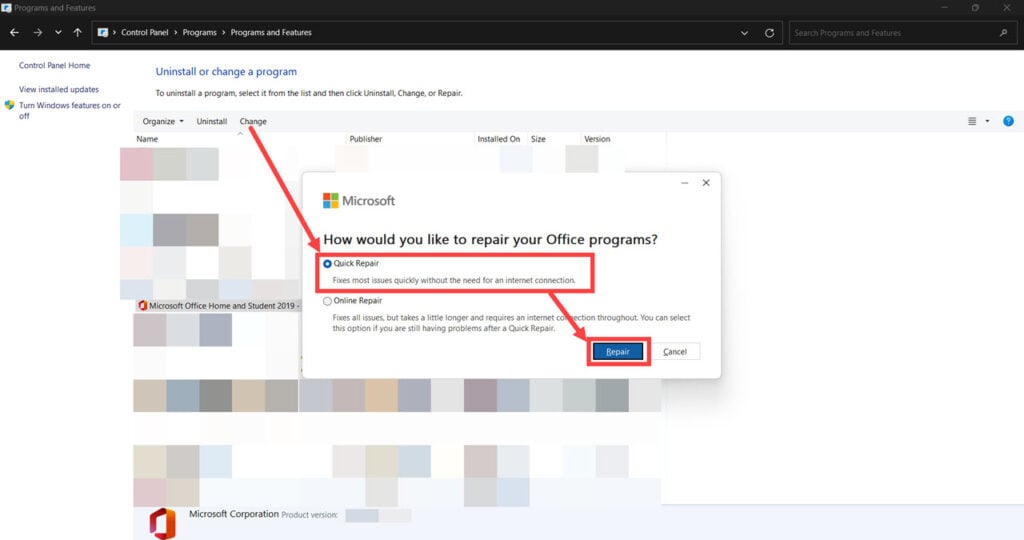Click Office icon beside Home and Student 2019
1024x540 pixels.
[x=142, y=306]
